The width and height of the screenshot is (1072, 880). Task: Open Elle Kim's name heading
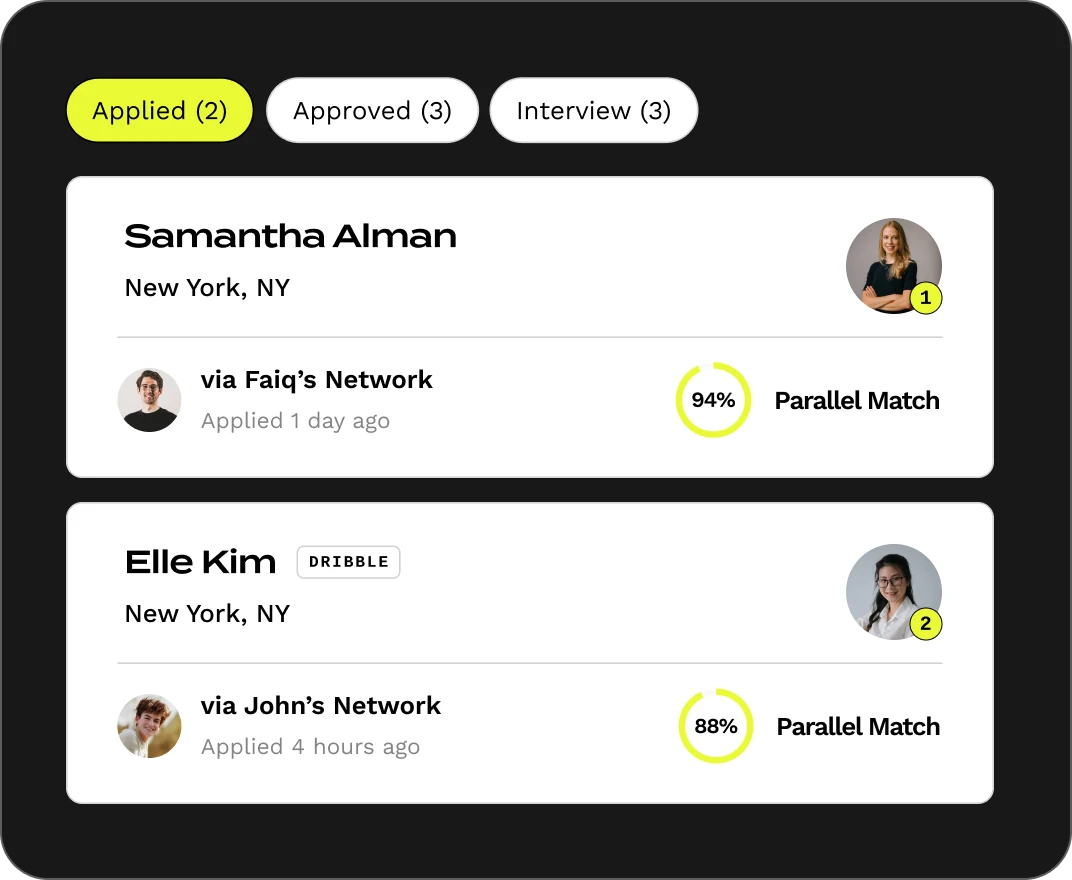[x=200, y=562]
